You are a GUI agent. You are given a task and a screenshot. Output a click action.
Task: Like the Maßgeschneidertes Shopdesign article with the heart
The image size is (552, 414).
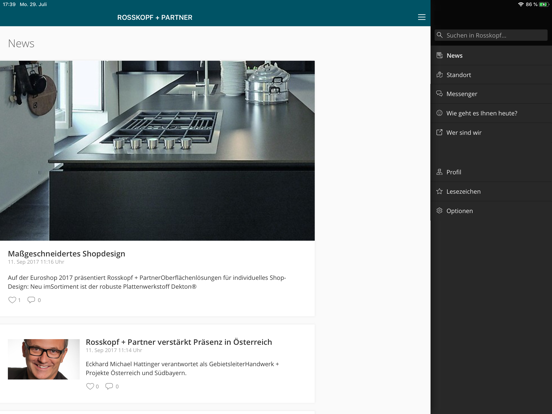pos(12,300)
